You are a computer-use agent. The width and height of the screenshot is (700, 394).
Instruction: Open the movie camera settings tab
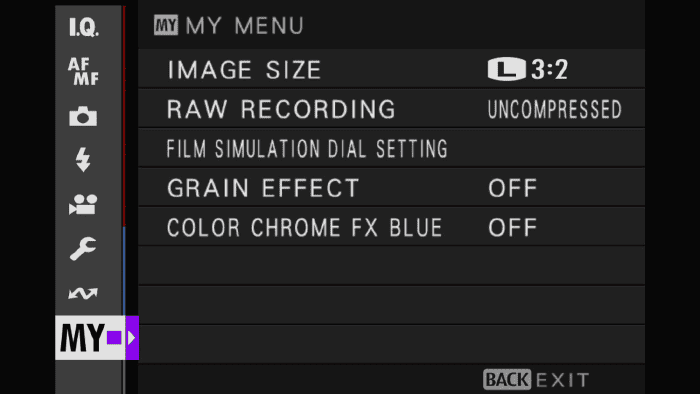pyautogui.click(x=83, y=204)
